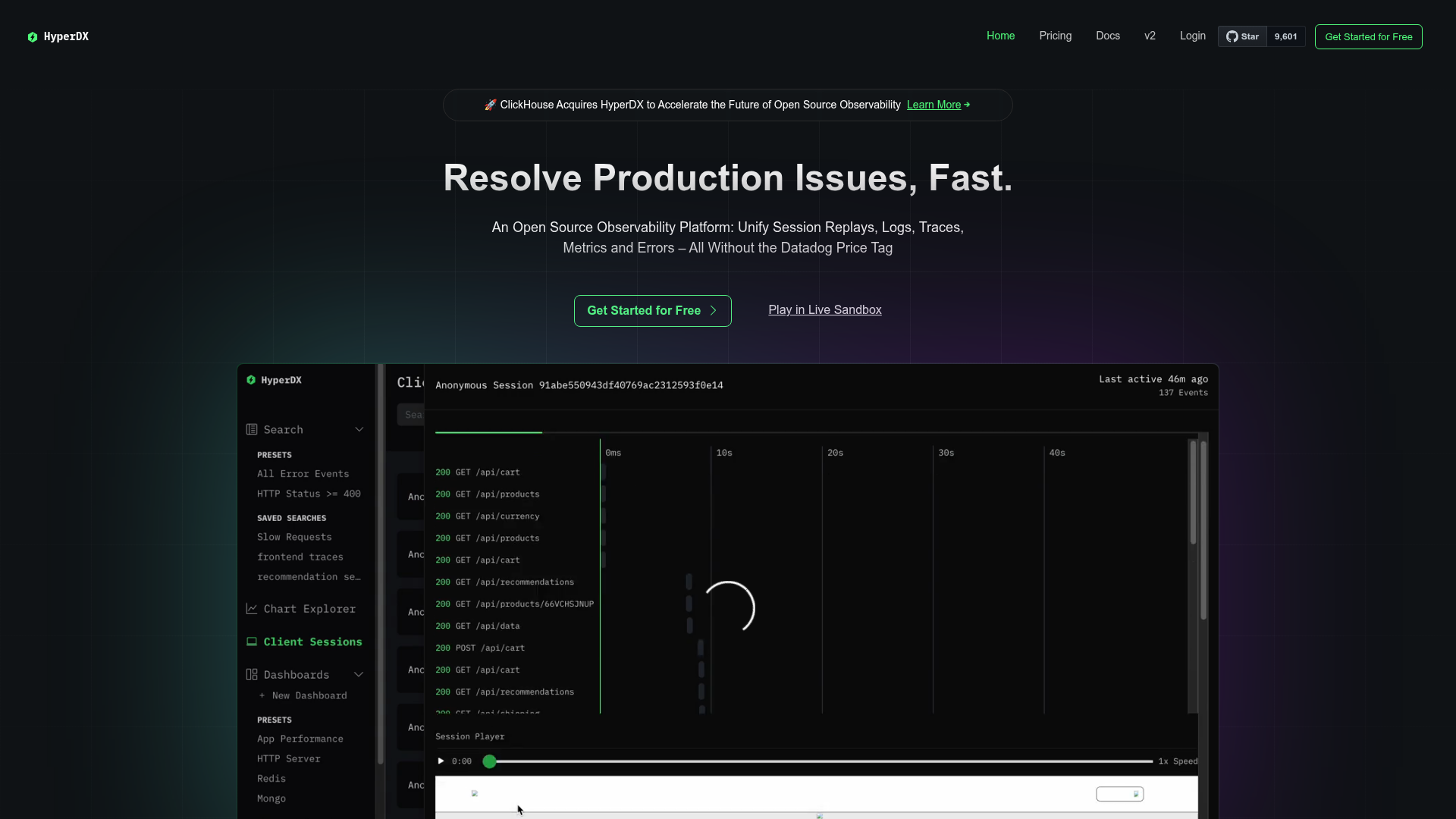The height and width of the screenshot is (819, 1456).
Task: Open the Login page
Action: pyautogui.click(x=1192, y=36)
